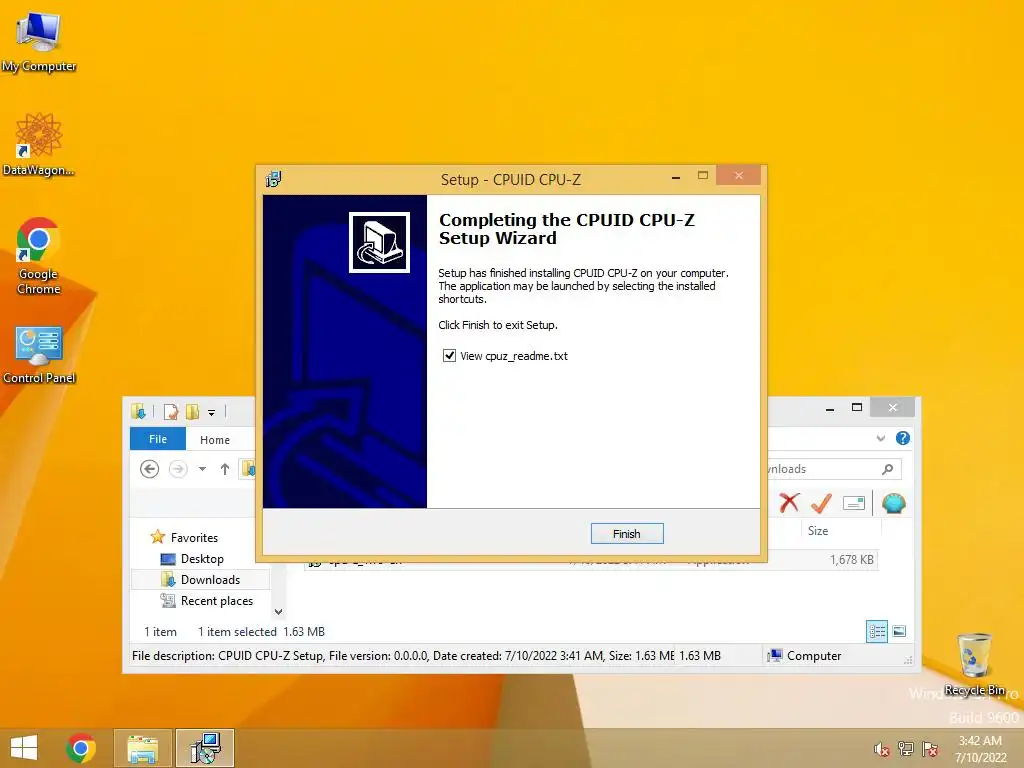Screen dimensions: 1024x768
Task: Click the Finish button in Setup wizard
Action: click(x=627, y=534)
